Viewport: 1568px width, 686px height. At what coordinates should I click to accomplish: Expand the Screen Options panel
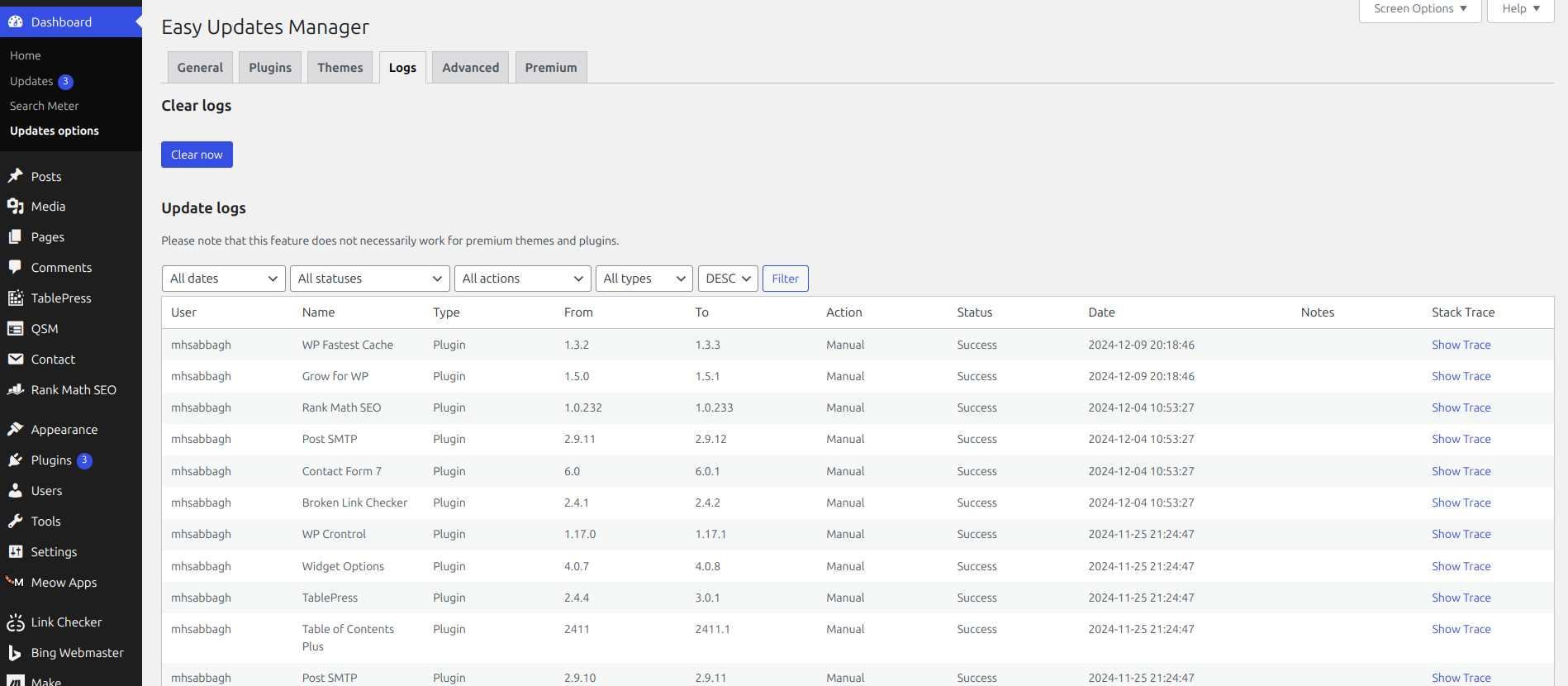(1419, 9)
